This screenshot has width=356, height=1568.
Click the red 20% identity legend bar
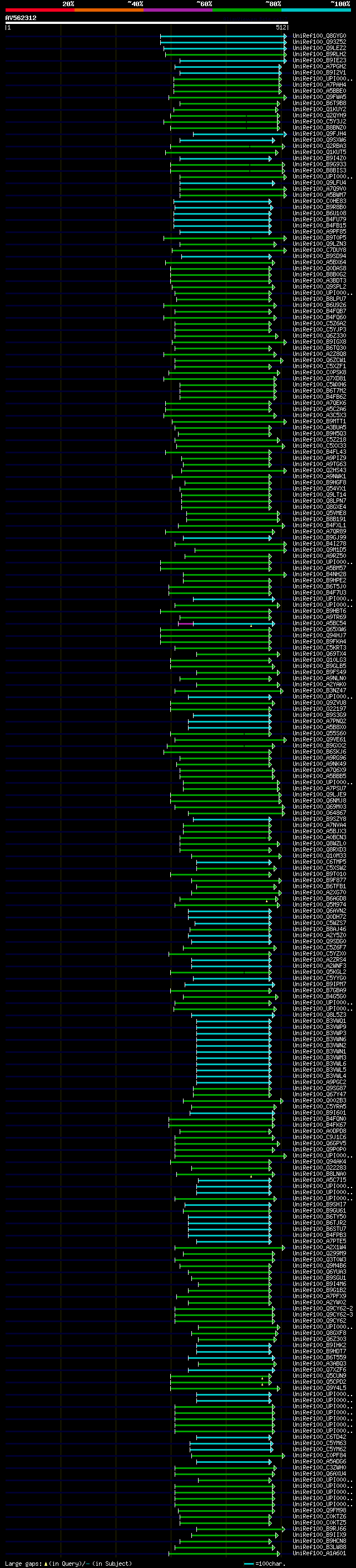coord(39,10)
